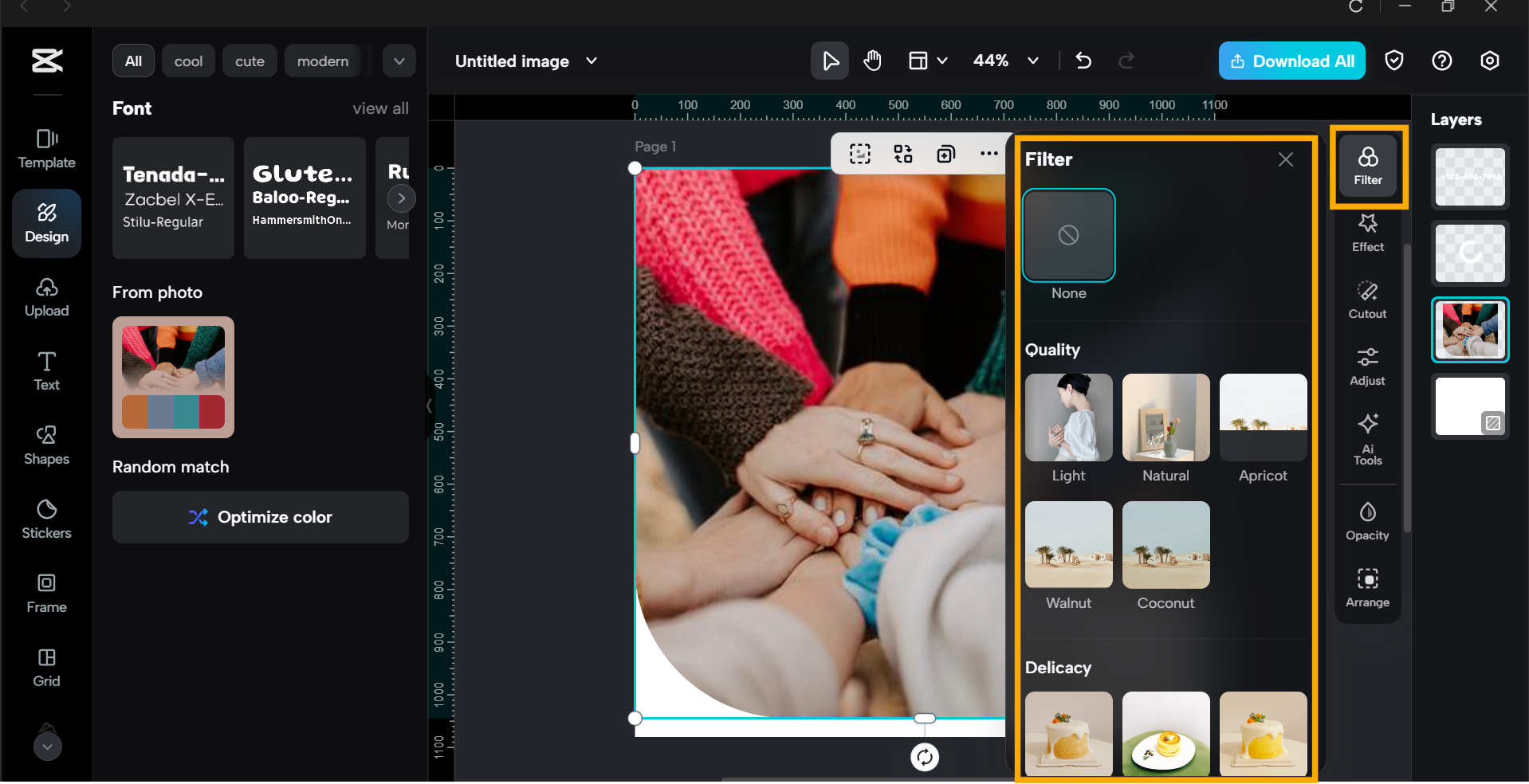Click the browser refresh icon in title bar
Image resolution: width=1529 pixels, height=784 pixels.
[1356, 6]
